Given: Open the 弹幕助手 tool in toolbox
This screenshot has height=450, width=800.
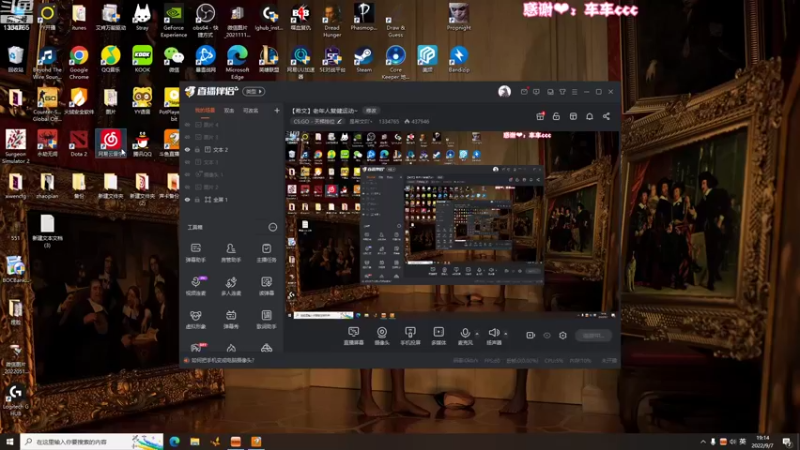Looking at the screenshot, I should (x=195, y=253).
